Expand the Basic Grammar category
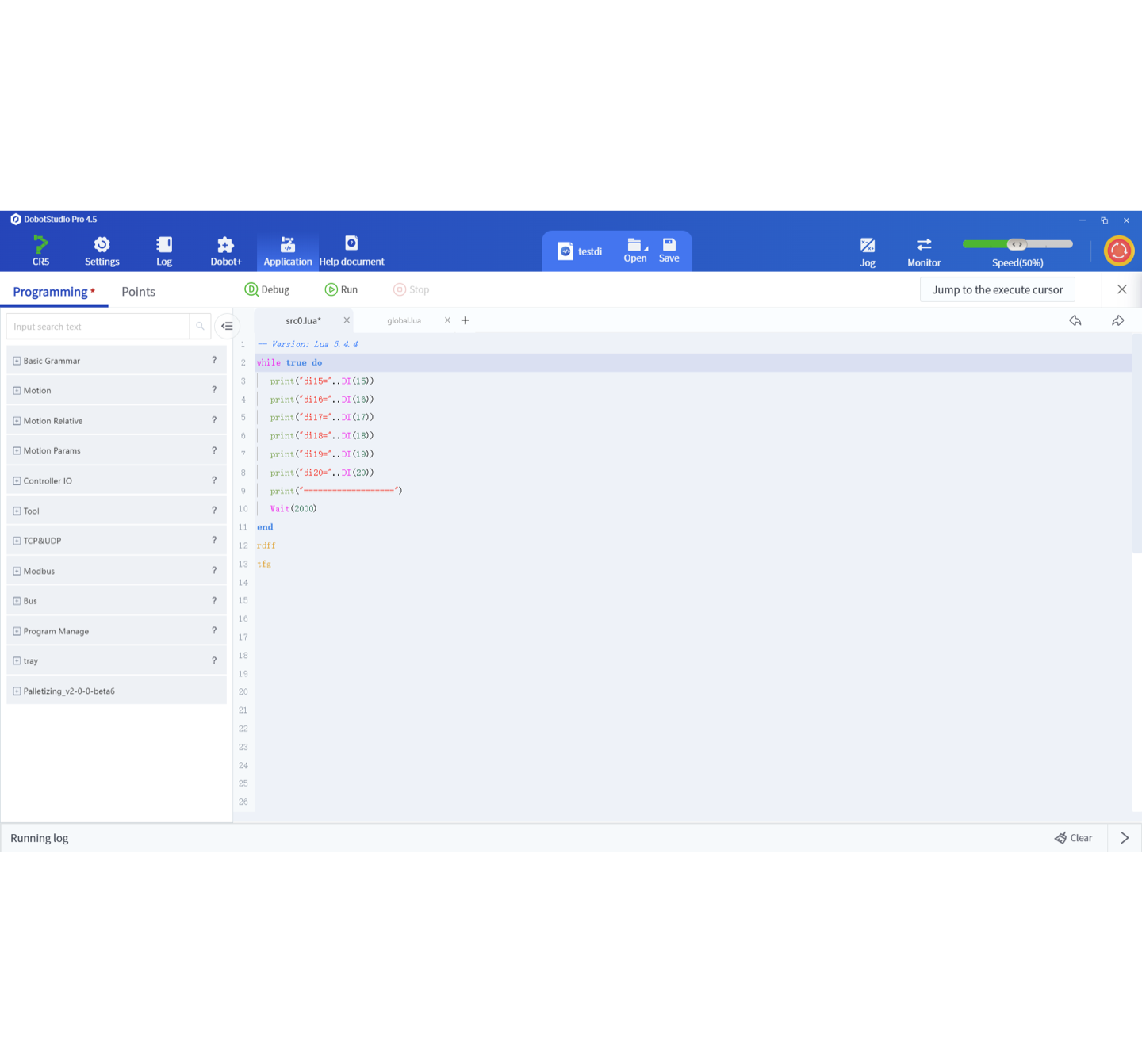Image resolution: width=1142 pixels, height=1064 pixels. point(17,361)
